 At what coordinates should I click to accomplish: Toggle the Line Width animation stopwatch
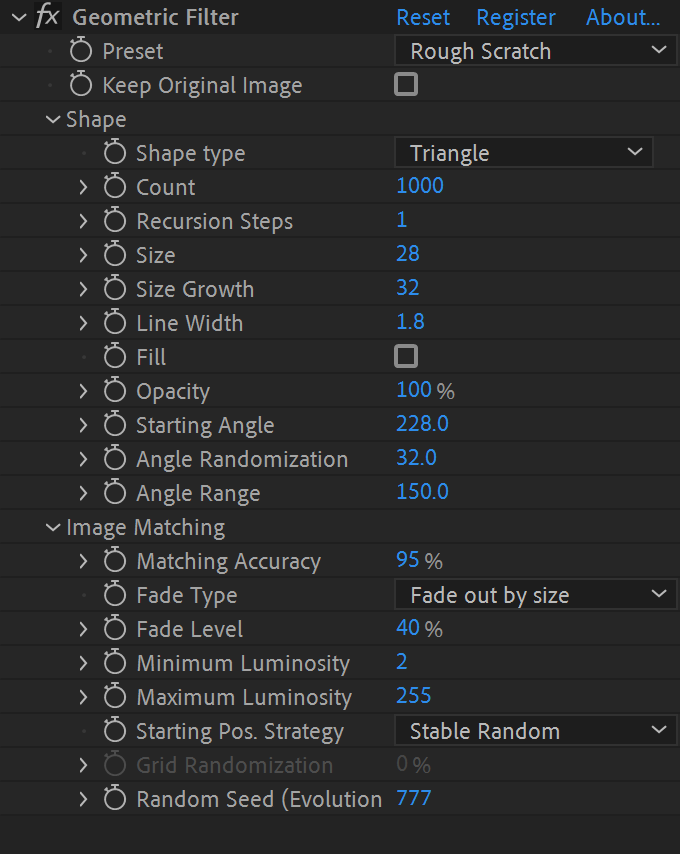coord(115,322)
